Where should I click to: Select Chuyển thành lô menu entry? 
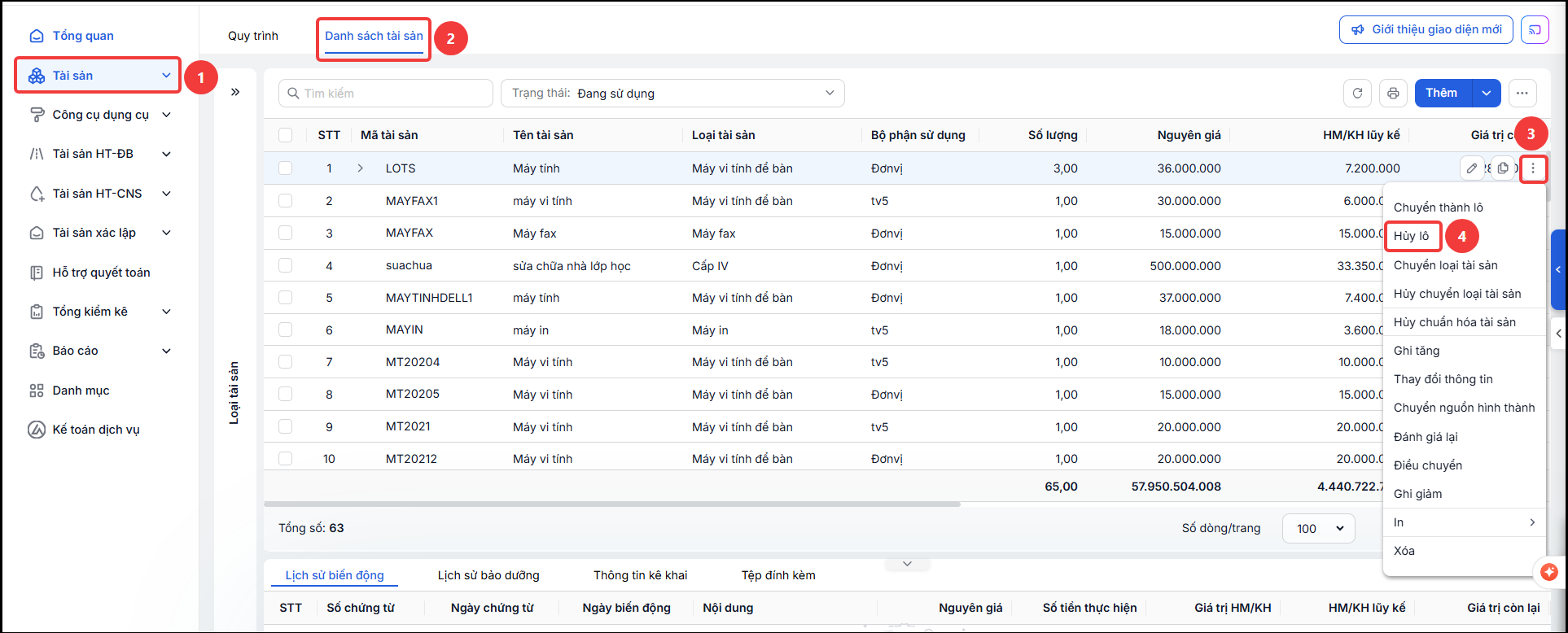tap(1439, 207)
